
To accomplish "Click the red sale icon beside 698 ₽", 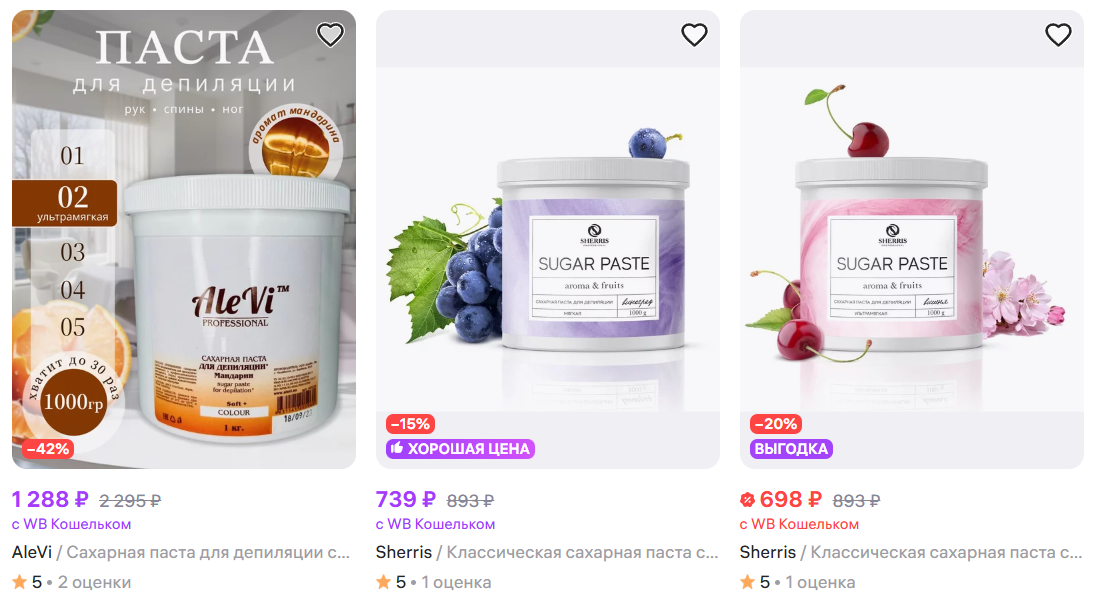I will tap(747, 500).
